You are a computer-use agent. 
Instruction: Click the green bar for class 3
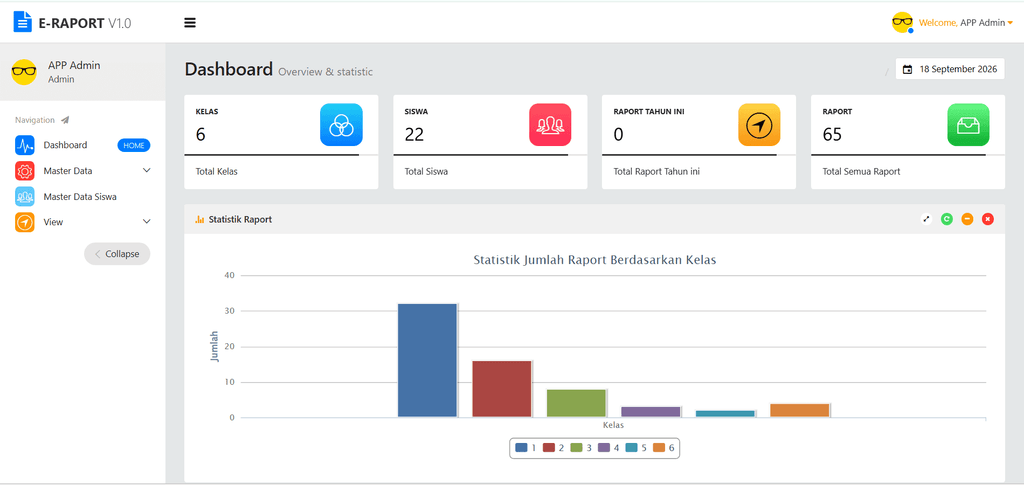pos(577,403)
